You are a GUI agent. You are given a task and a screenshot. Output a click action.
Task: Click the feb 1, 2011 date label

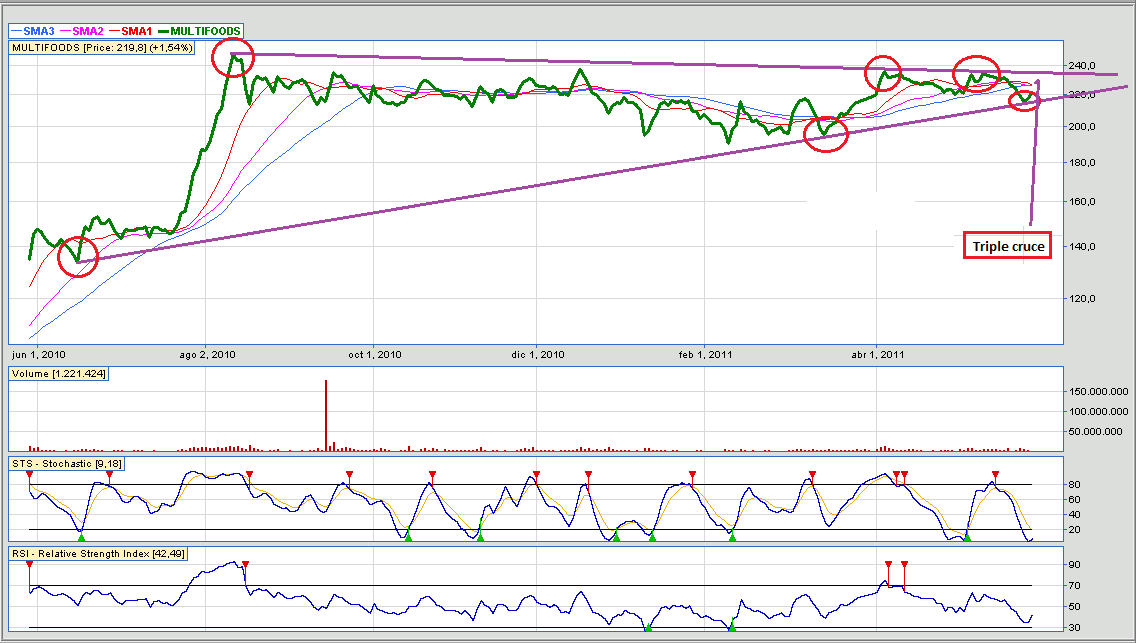point(703,354)
